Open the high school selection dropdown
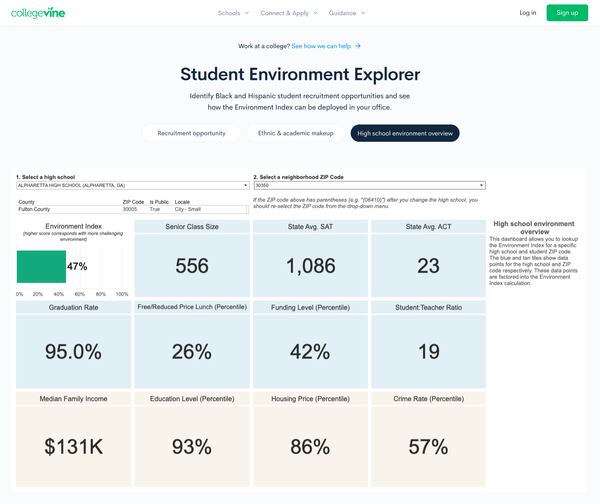The image size is (600, 504). 133,185
